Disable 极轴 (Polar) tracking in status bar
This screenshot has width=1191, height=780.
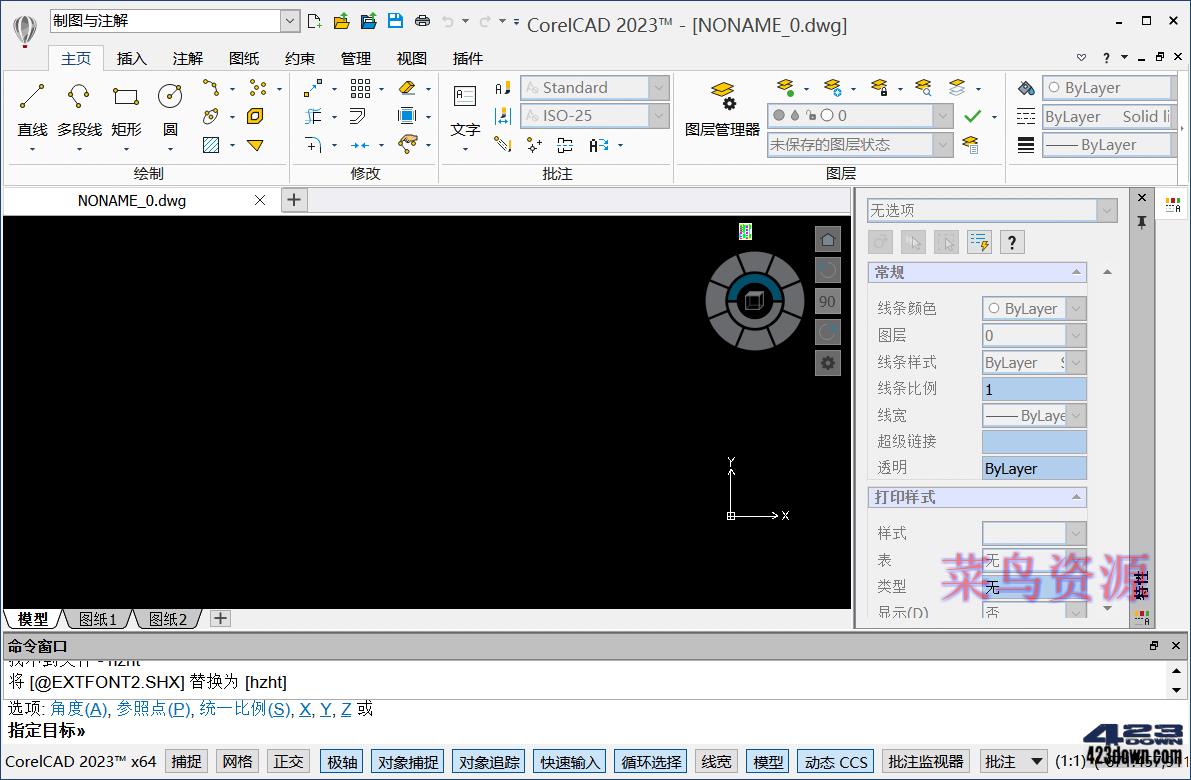click(341, 761)
